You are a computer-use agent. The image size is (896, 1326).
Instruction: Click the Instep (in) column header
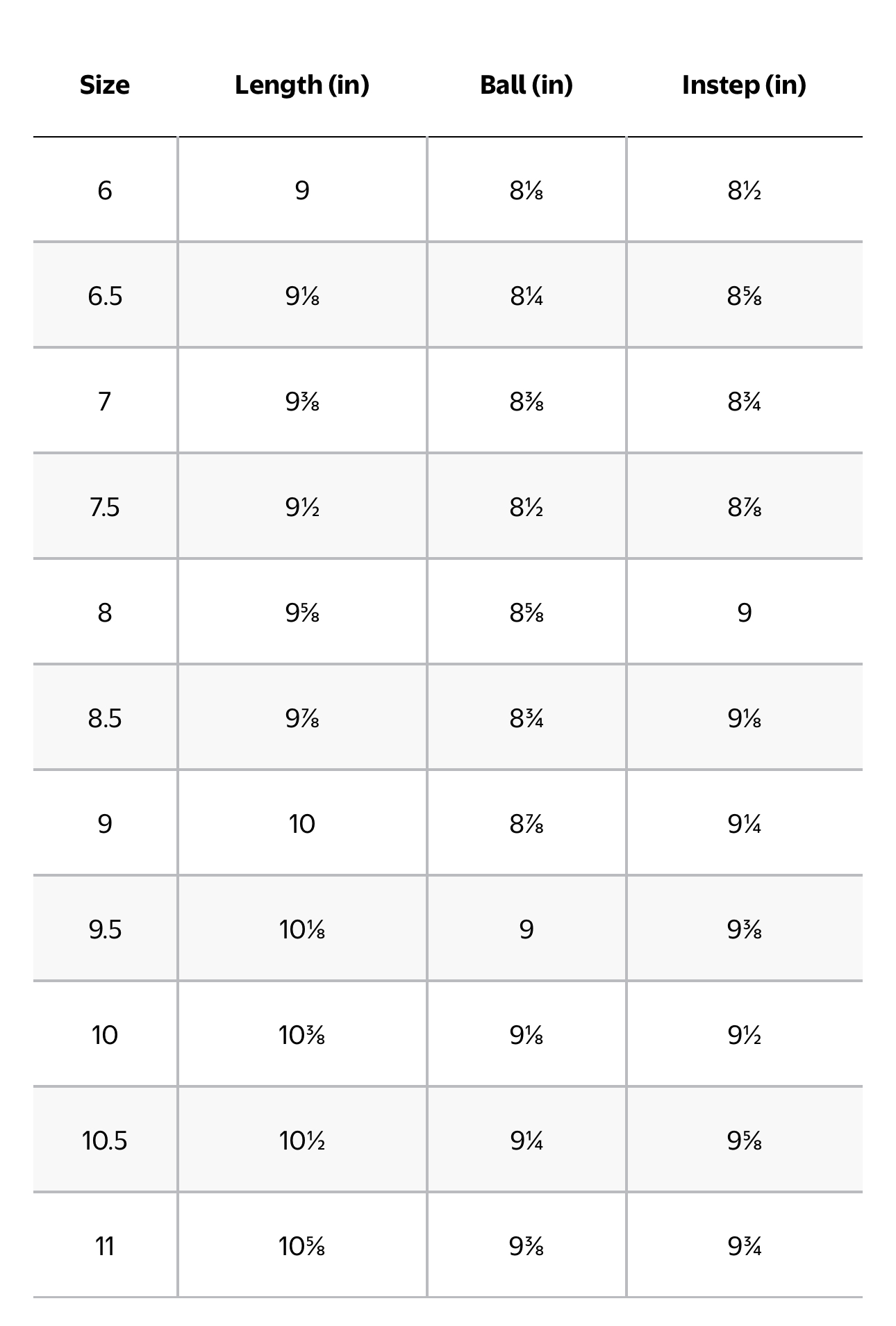coord(744,85)
